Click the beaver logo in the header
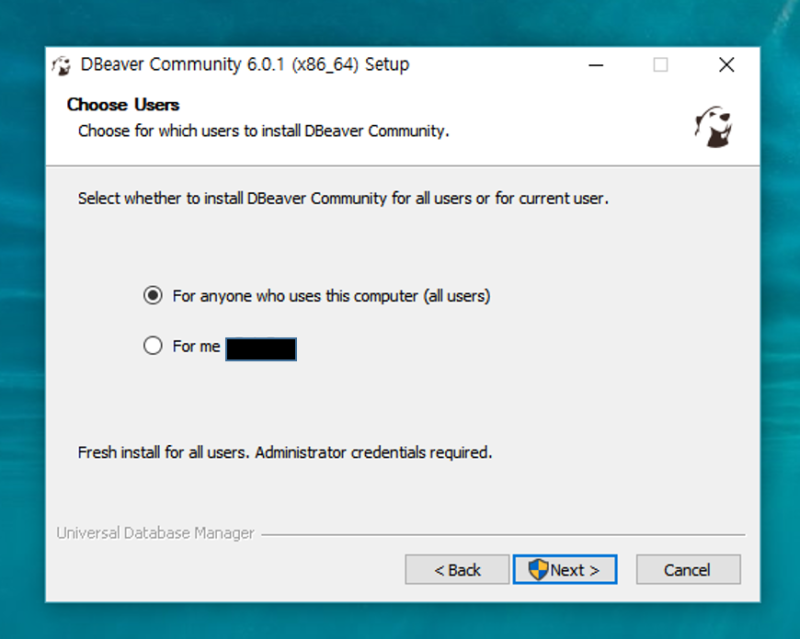The width and height of the screenshot is (800, 639). click(713, 127)
